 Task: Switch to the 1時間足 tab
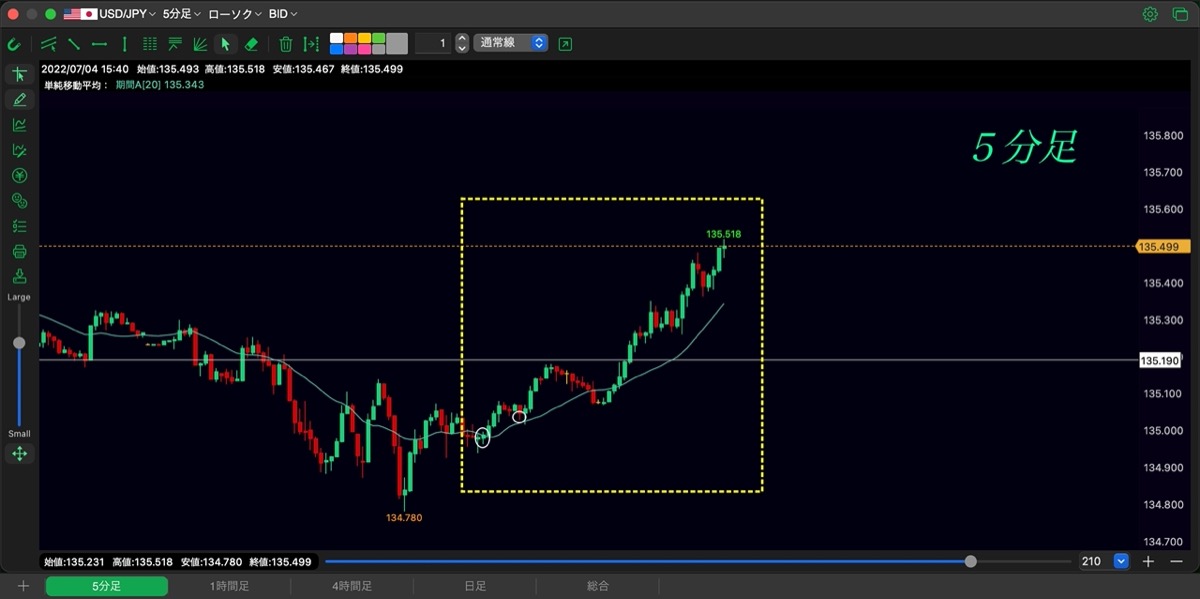[229, 586]
